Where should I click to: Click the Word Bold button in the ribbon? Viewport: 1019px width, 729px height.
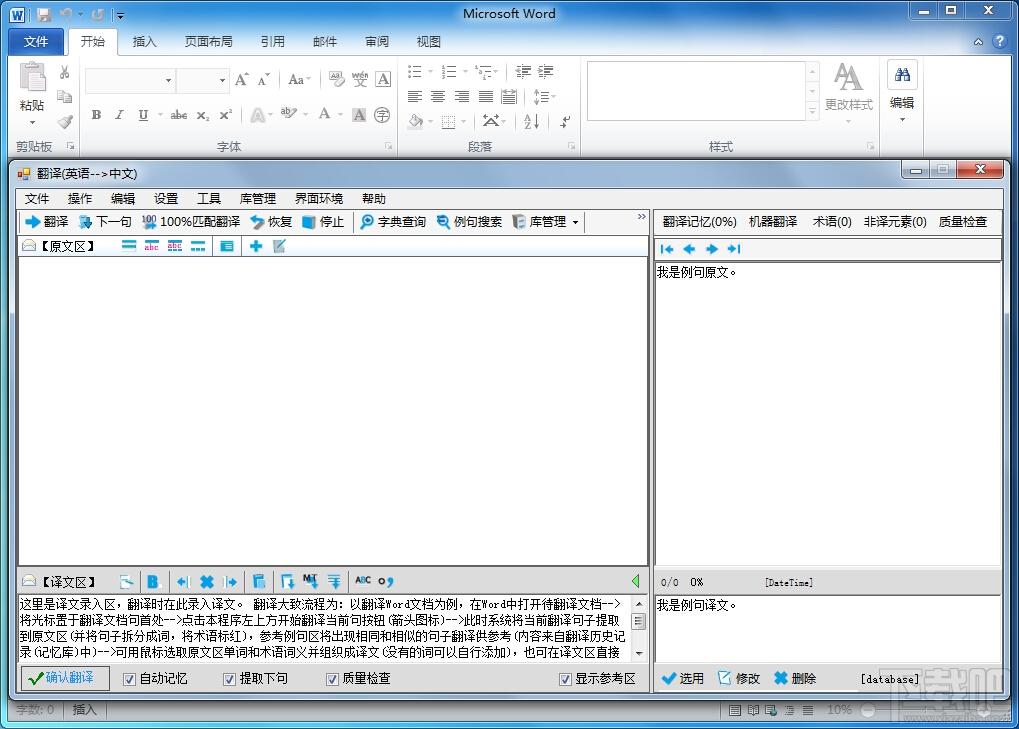pos(96,115)
